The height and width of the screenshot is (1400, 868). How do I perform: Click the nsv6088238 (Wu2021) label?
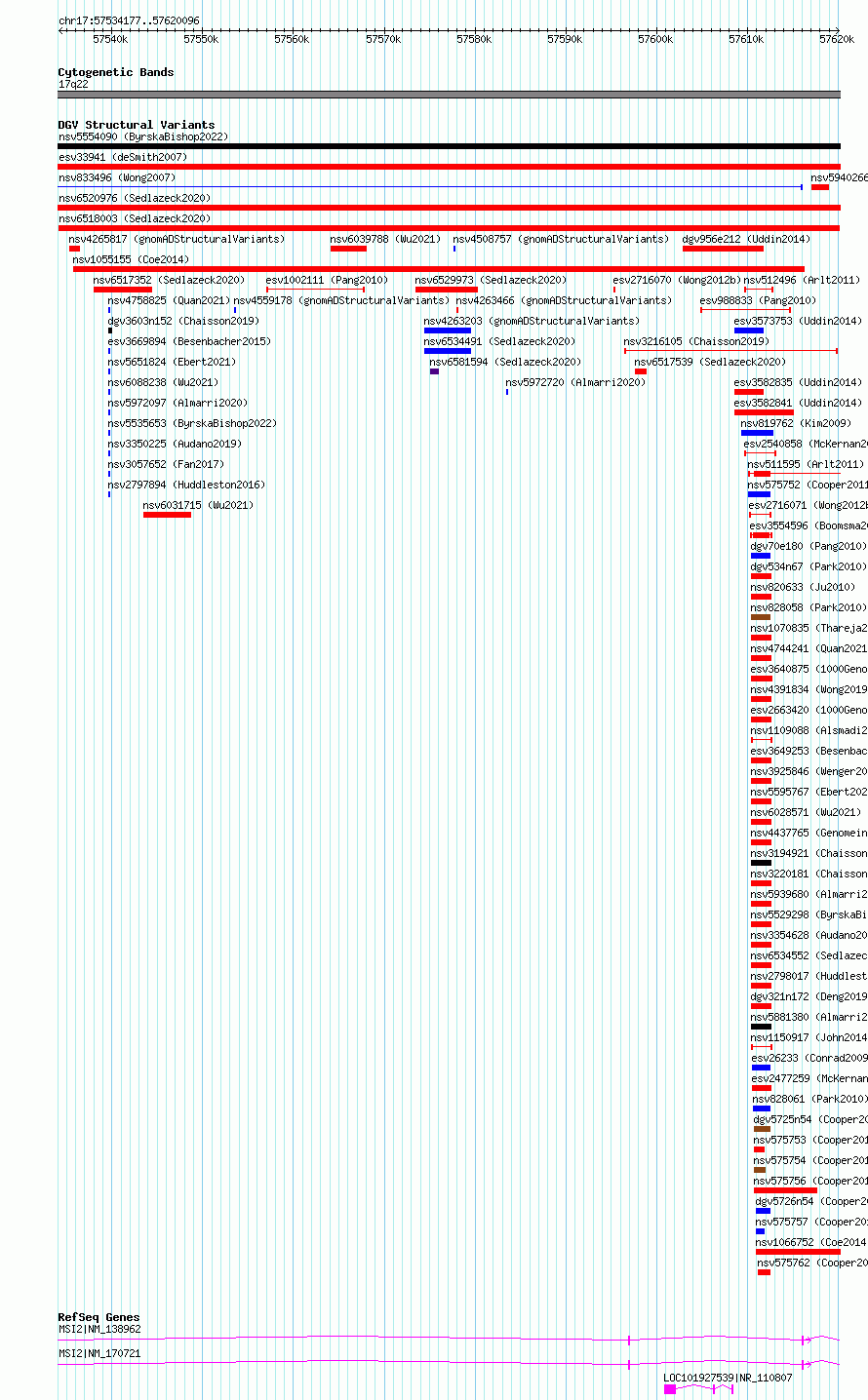163,382
